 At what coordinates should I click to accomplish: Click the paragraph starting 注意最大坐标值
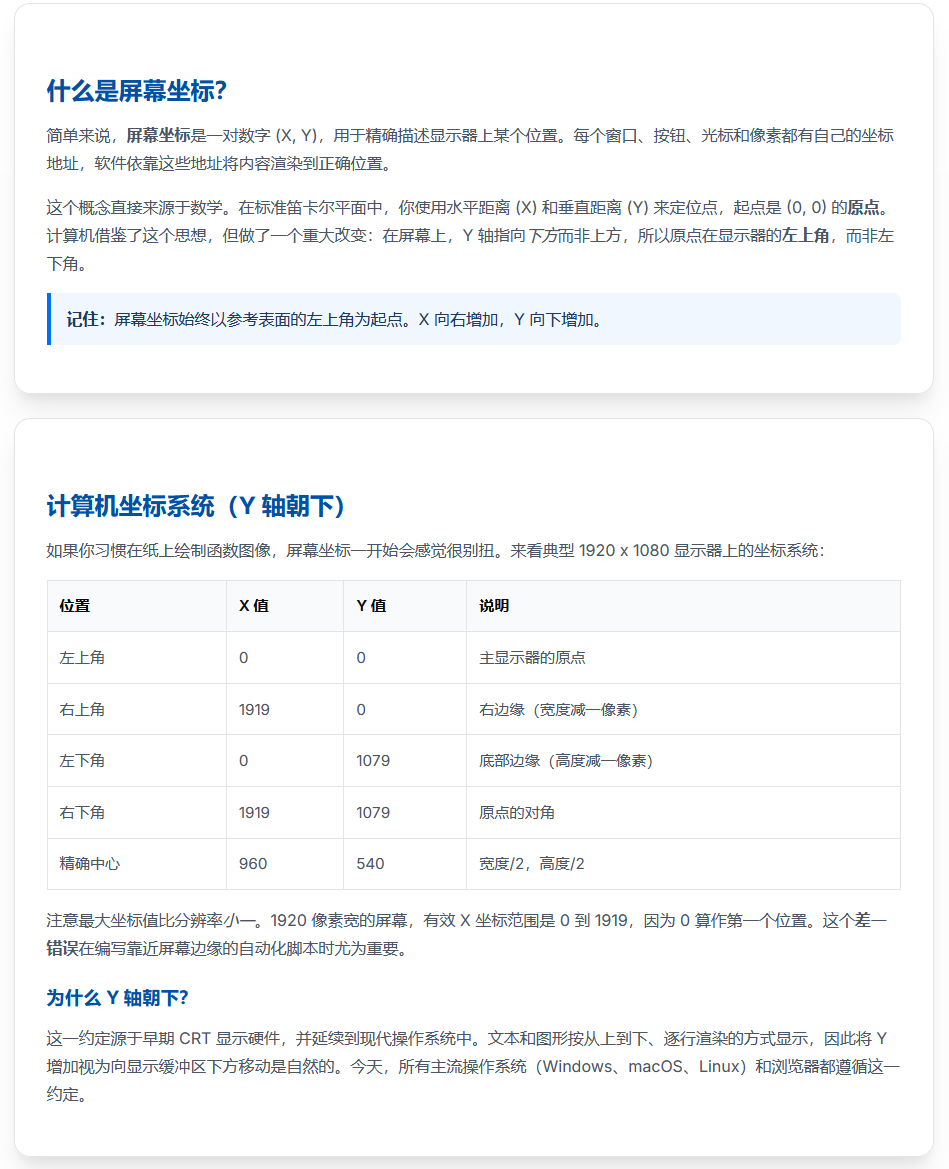pyautogui.click(x=467, y=935)
